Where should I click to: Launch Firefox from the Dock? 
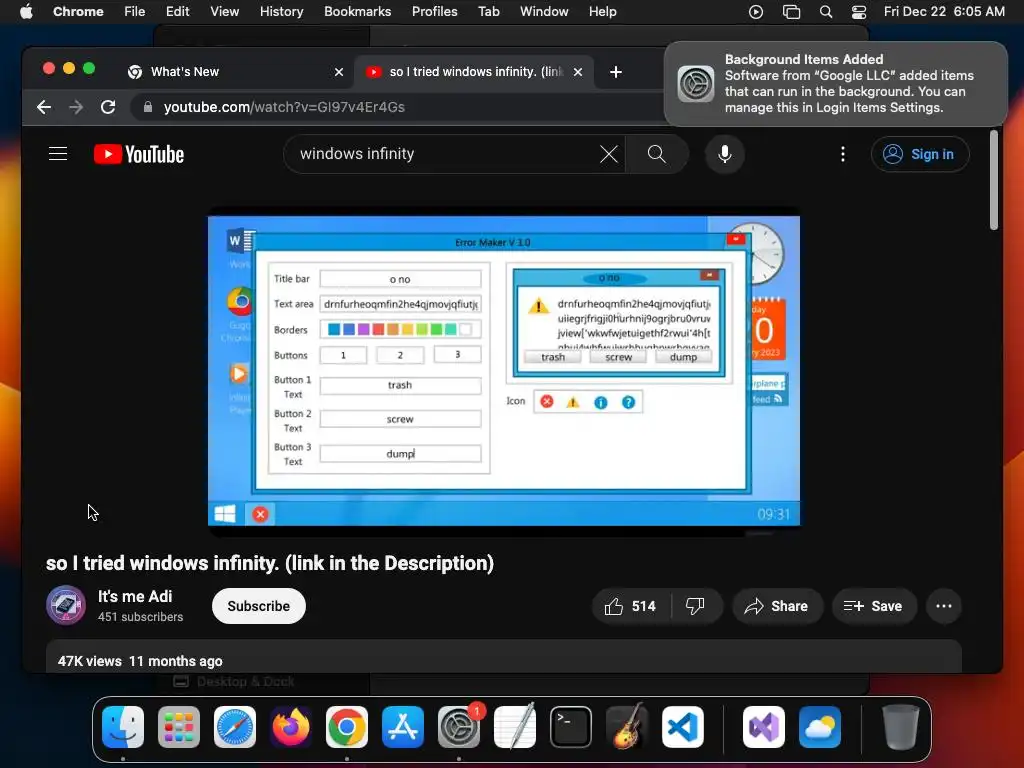point(291,727)
